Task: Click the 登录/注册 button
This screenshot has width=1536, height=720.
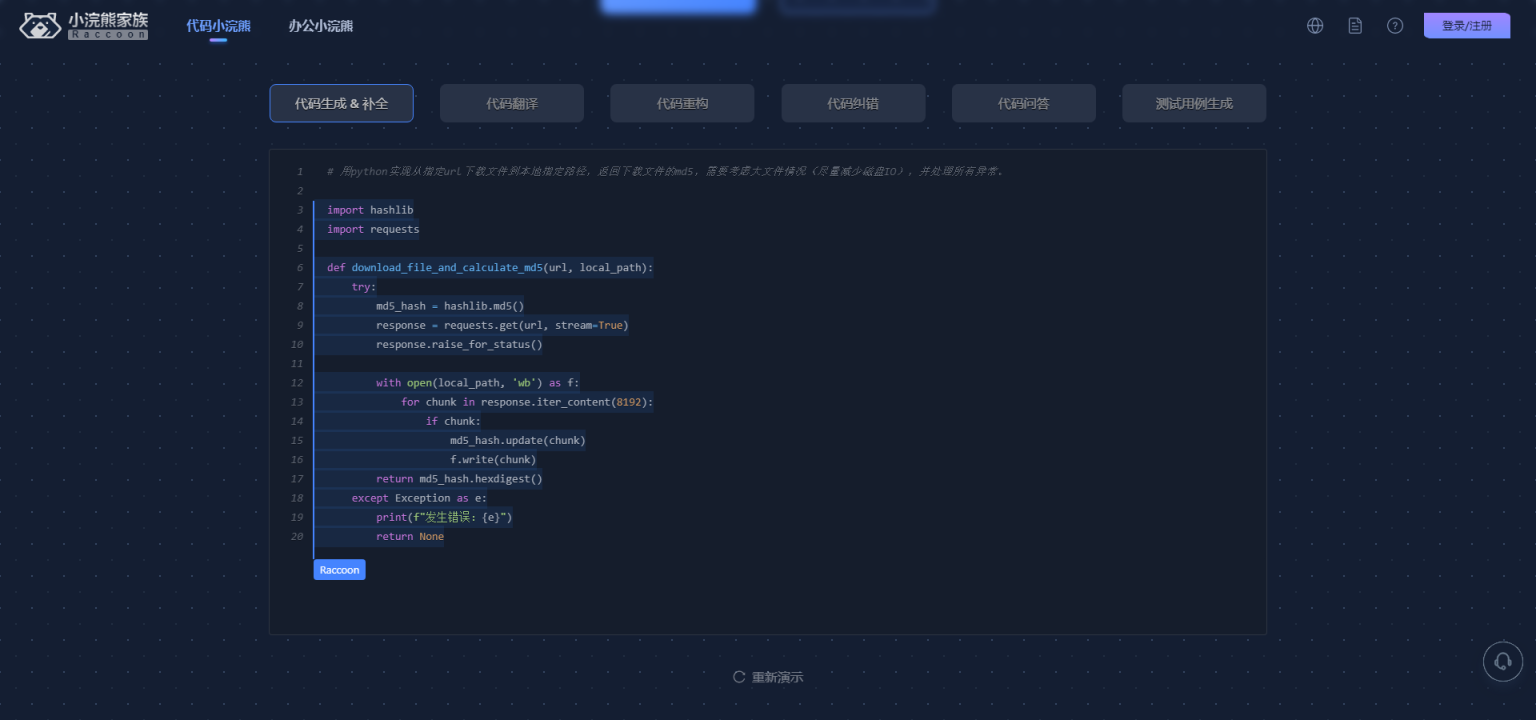Action: click(1466, 26)
